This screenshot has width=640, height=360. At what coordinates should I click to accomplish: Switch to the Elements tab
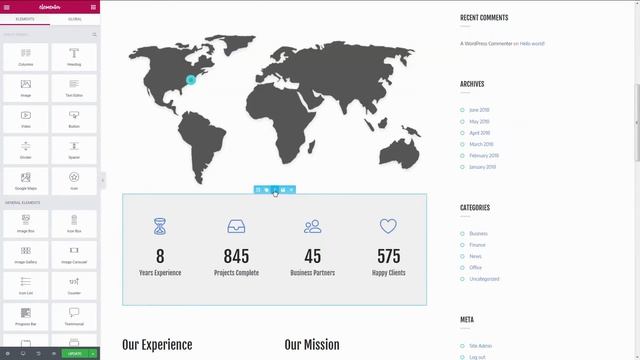[x=25, y=19]
